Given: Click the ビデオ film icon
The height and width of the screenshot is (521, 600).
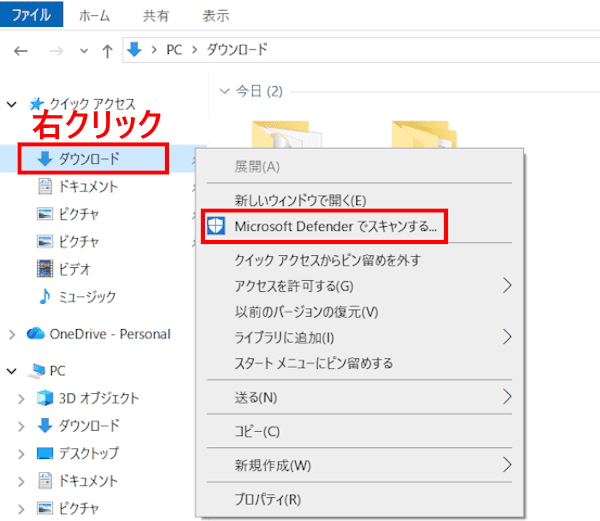Looking at the screenshot, I should (x=45, y=268).
